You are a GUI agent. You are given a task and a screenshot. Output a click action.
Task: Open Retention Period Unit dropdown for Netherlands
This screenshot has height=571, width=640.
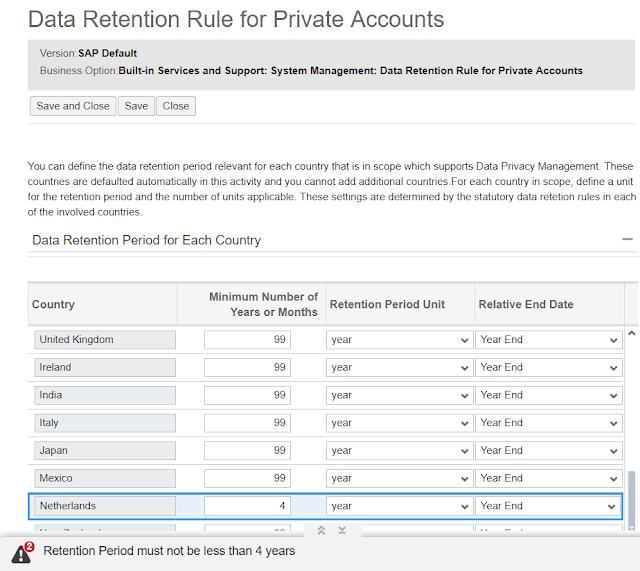click(x=399, y=506)
